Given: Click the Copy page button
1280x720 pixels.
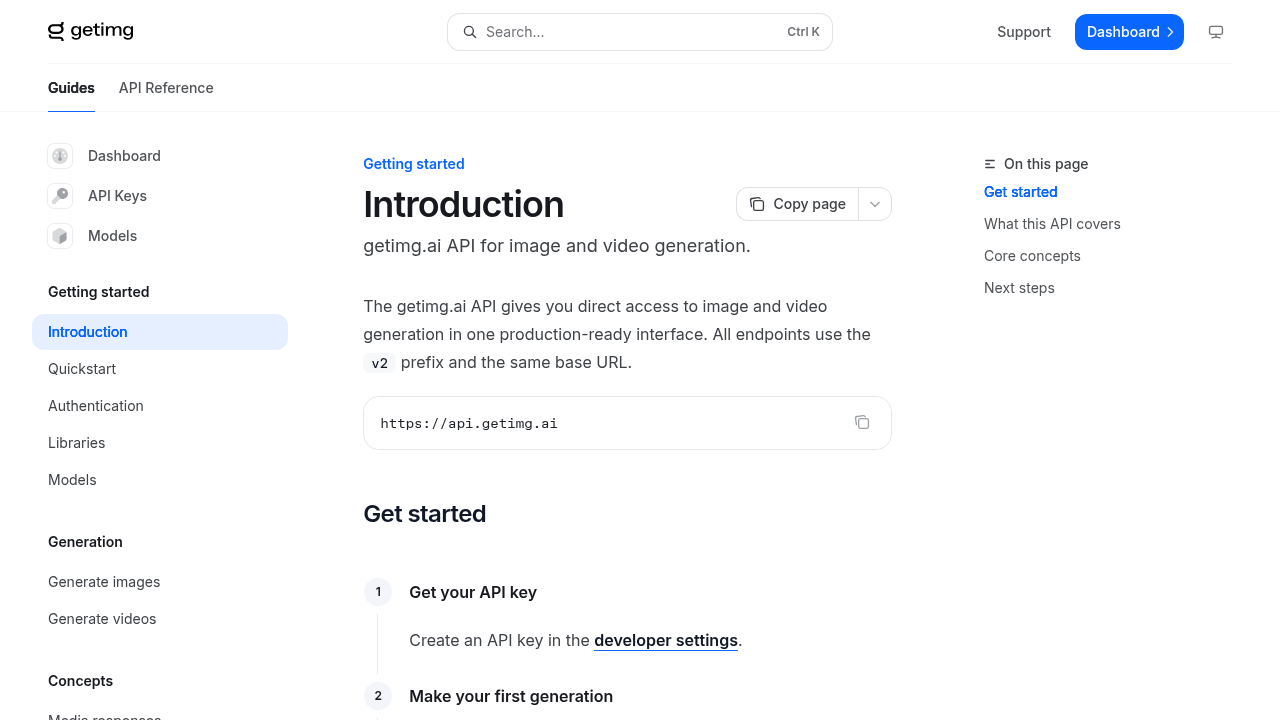Looking at the screenshot, I should tap(798, 204).
